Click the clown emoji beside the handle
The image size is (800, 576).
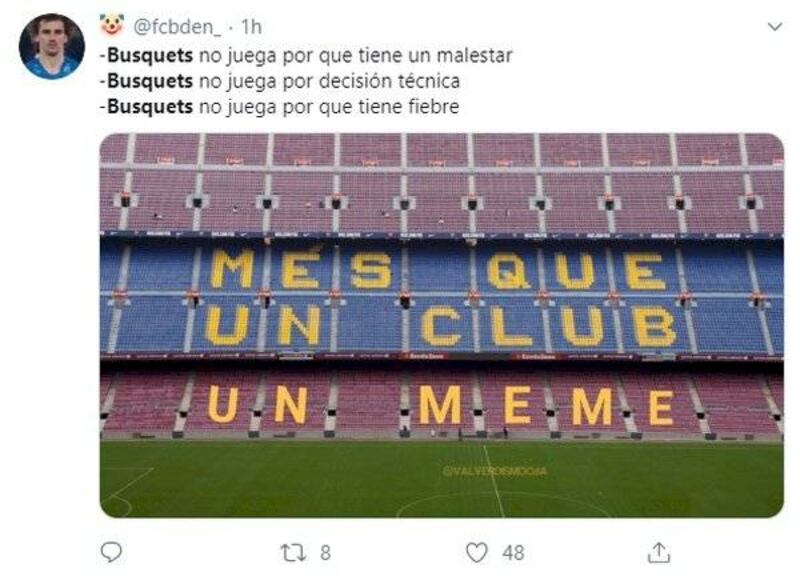[112, 26]
